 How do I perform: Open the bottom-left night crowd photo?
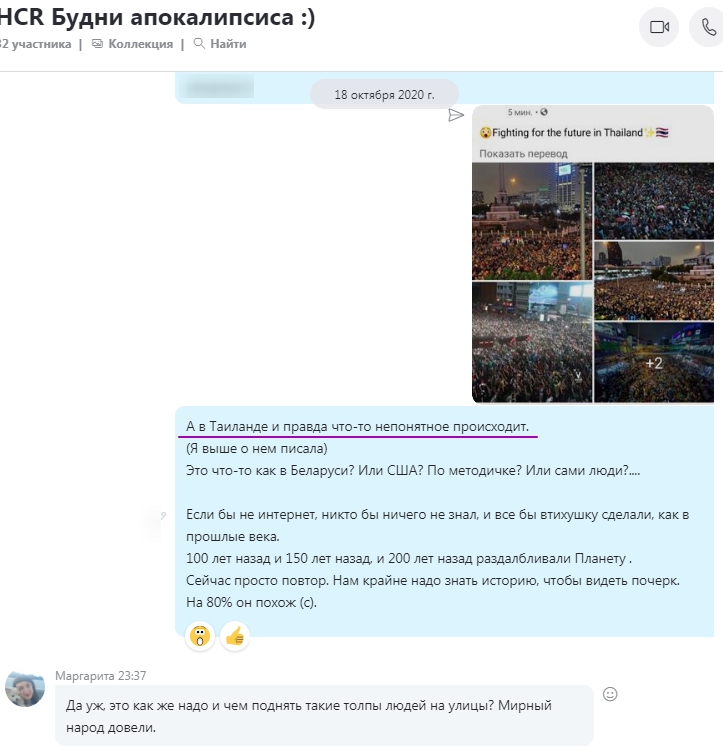click(532, 342)
